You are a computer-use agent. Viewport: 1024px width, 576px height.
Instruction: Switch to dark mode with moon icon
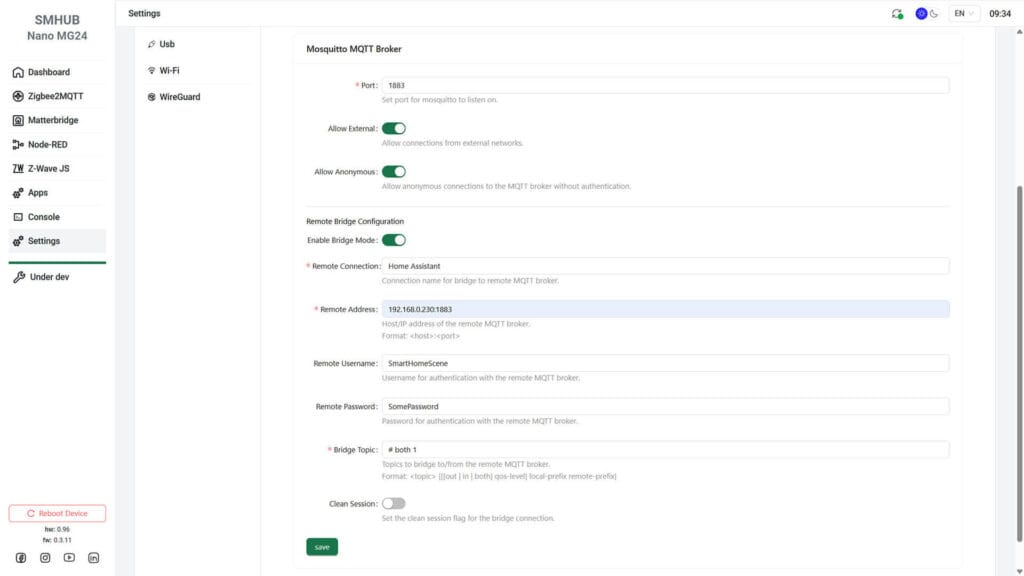pyautogui.click(x=933, y=13)
